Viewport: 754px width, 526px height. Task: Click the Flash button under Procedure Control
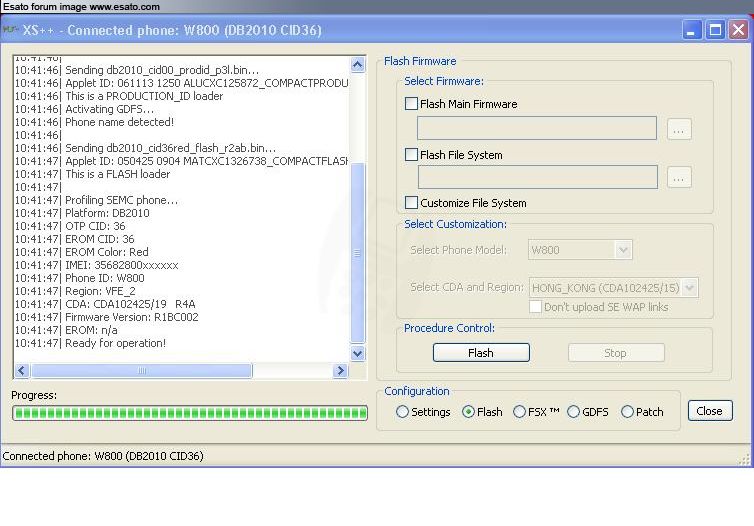tap(481, 352)
